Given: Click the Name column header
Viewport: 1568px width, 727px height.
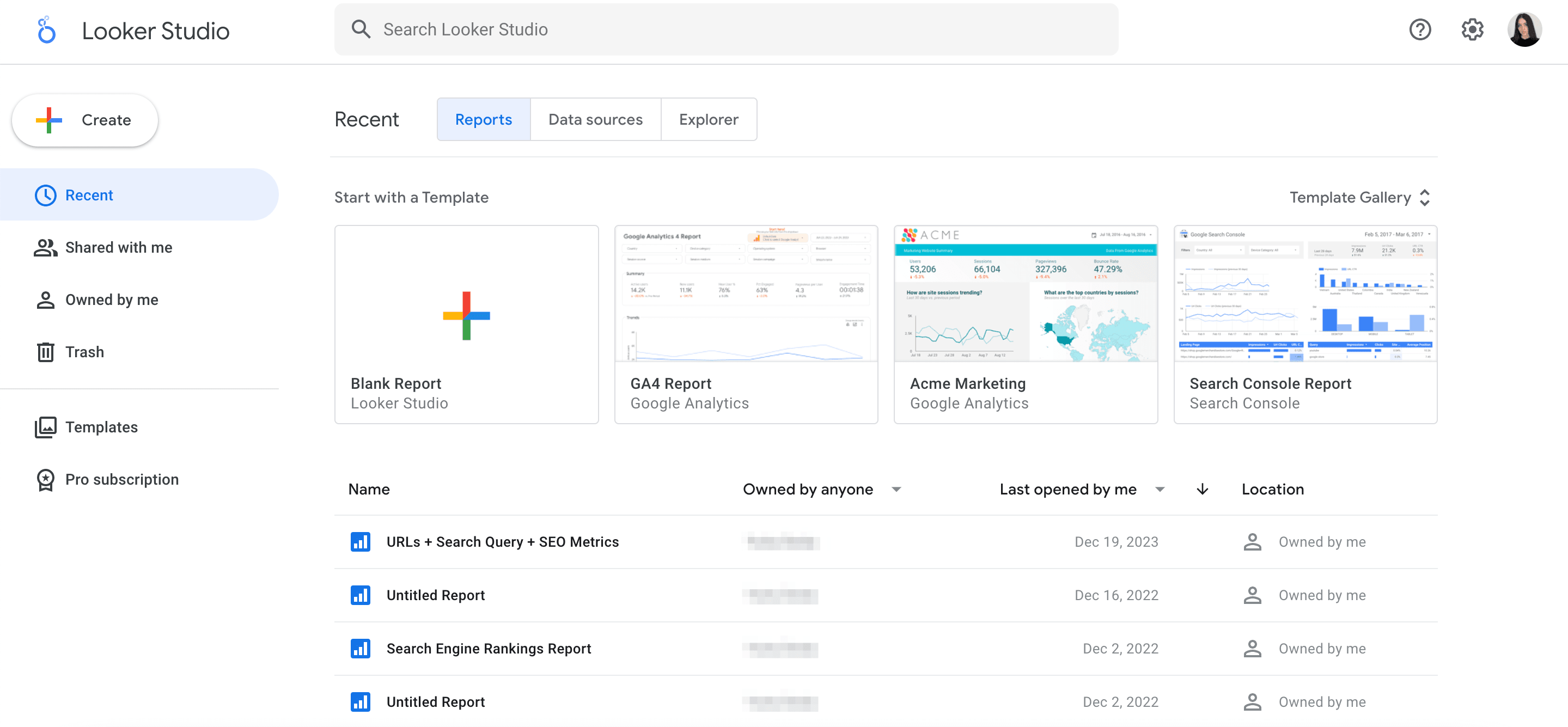Looking at the screenshot, I should tap(369, 490).
